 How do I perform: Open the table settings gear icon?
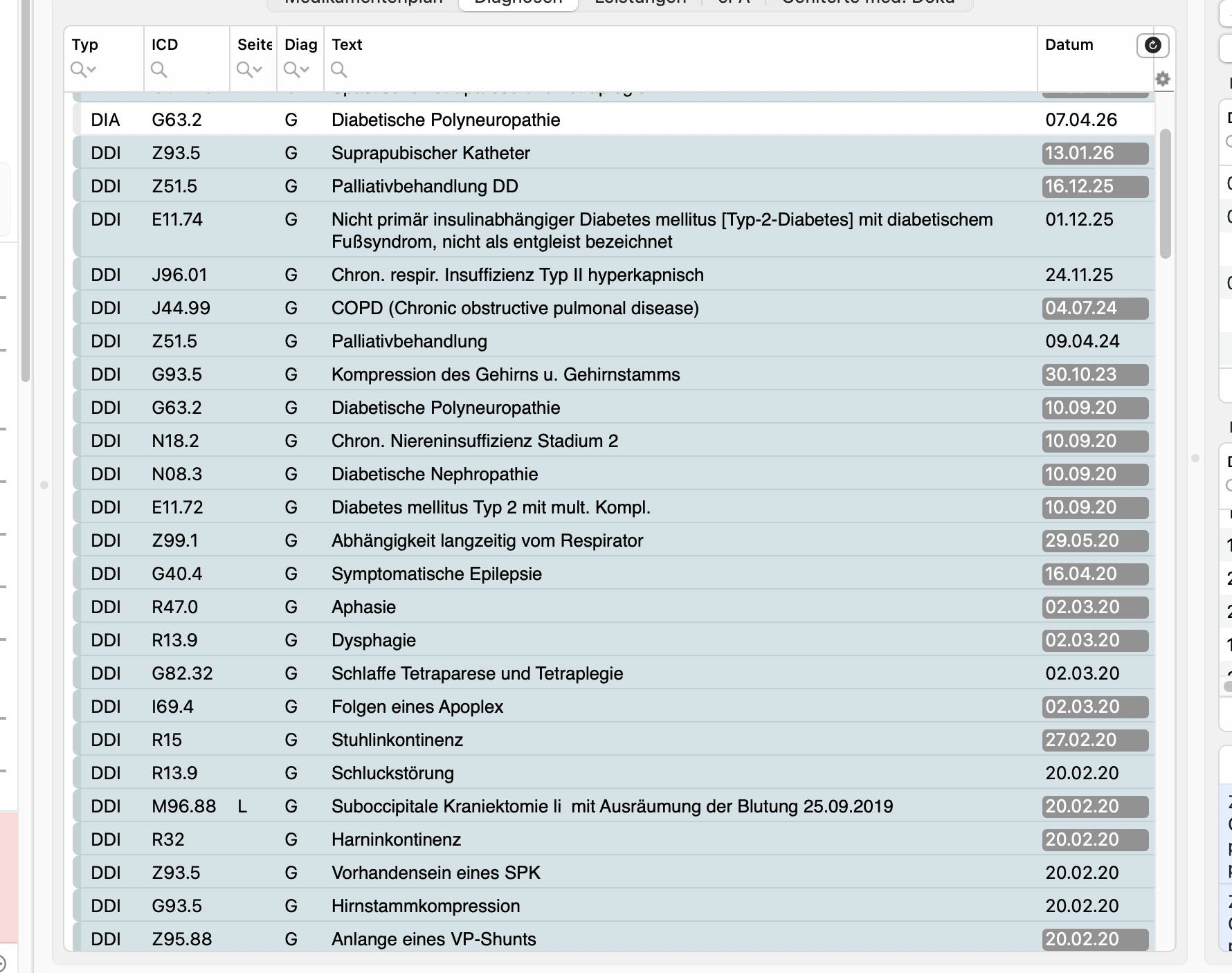click(1163, 79)
